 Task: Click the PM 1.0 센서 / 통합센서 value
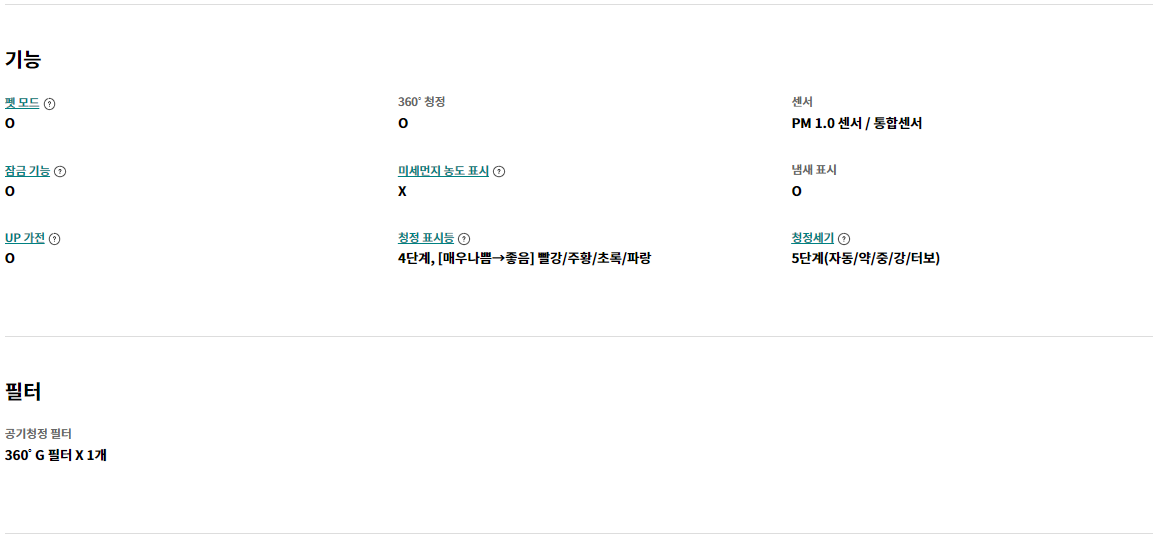point(857,123)
